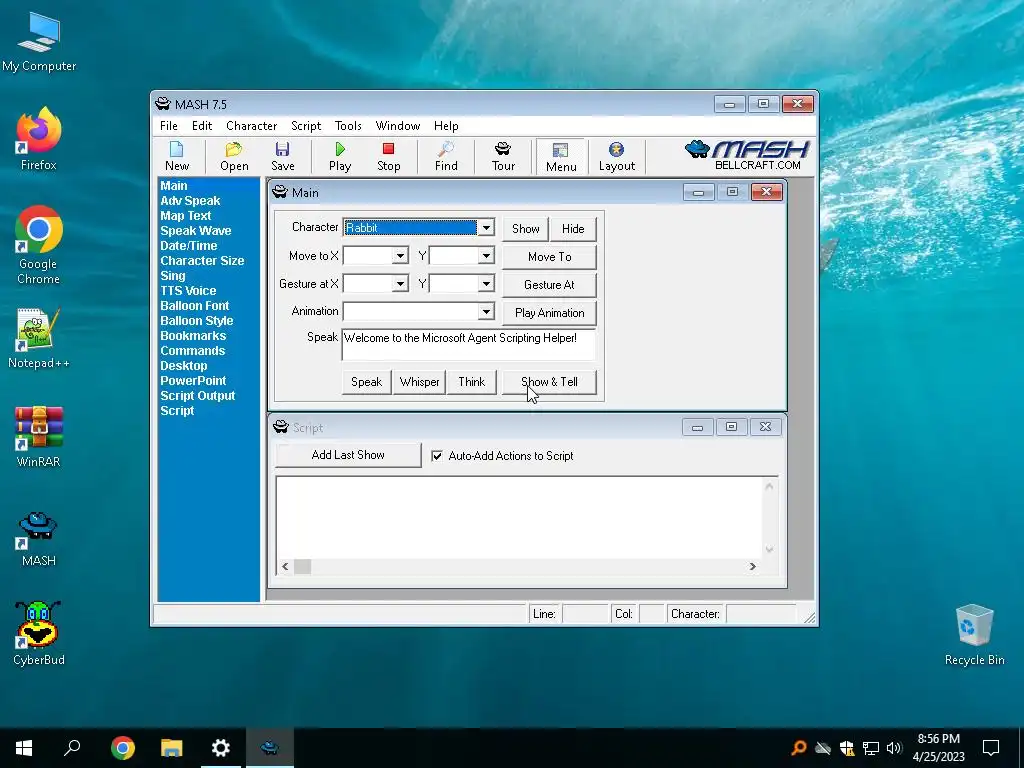Stop playback with the red Stop icon

[389, 157]
